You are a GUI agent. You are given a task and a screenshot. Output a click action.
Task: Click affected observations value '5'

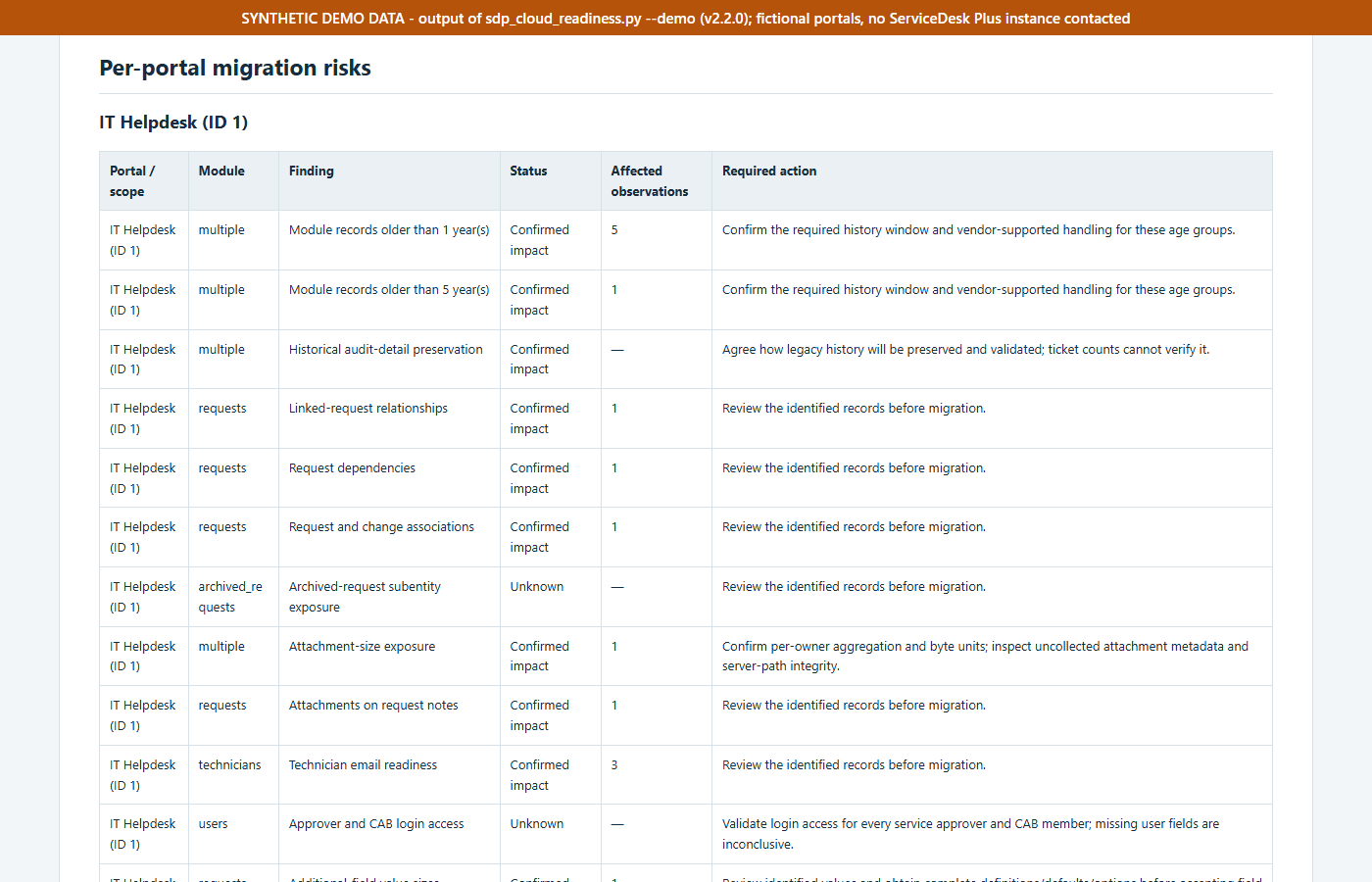(x=614, y=230)
